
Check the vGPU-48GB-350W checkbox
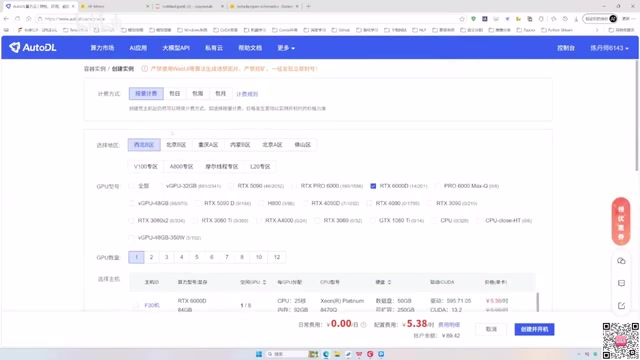click(131, 238)
